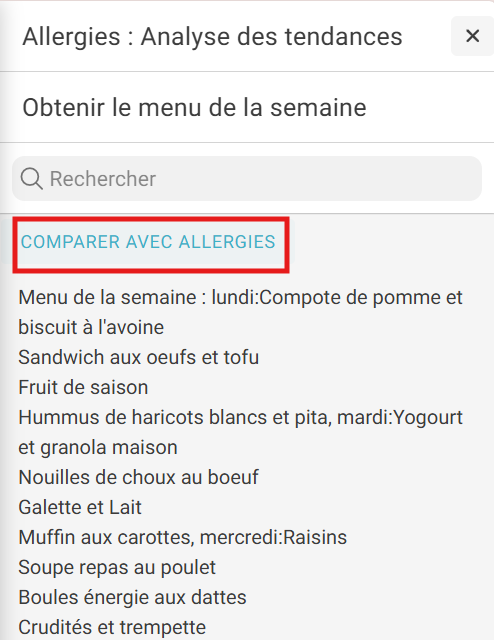Click the 'Fruit de saison' menu line
The height and width of the screenshot is (640, 494).
pyautogui.click(x=83, y=387)
